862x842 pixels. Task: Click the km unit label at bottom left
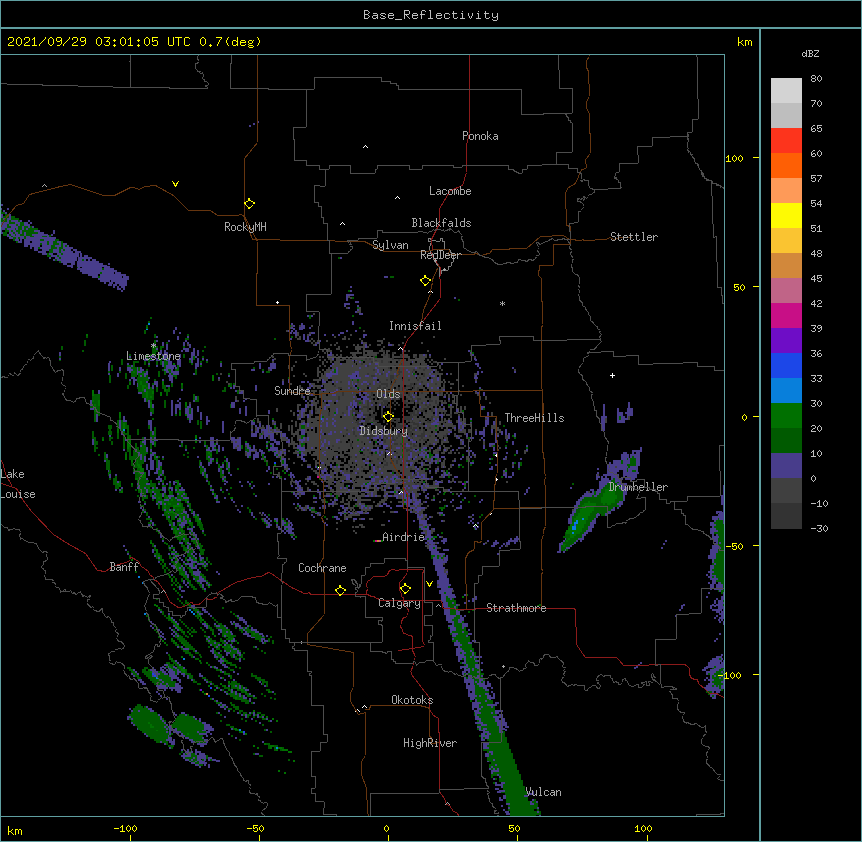click(x=15, y=830)
